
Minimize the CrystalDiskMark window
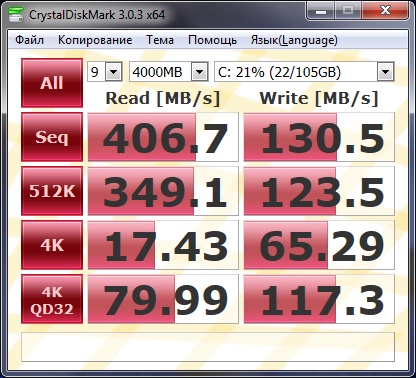(321, 11)
